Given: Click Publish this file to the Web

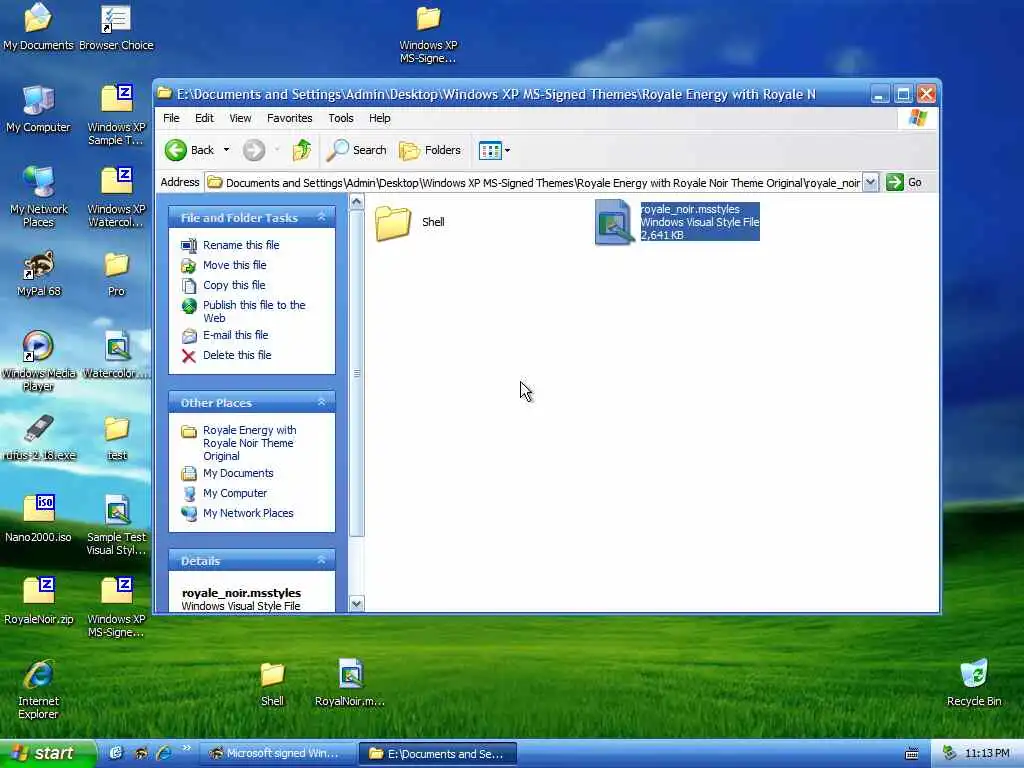Looking at the screenshot, I should [x=254, y=312].
